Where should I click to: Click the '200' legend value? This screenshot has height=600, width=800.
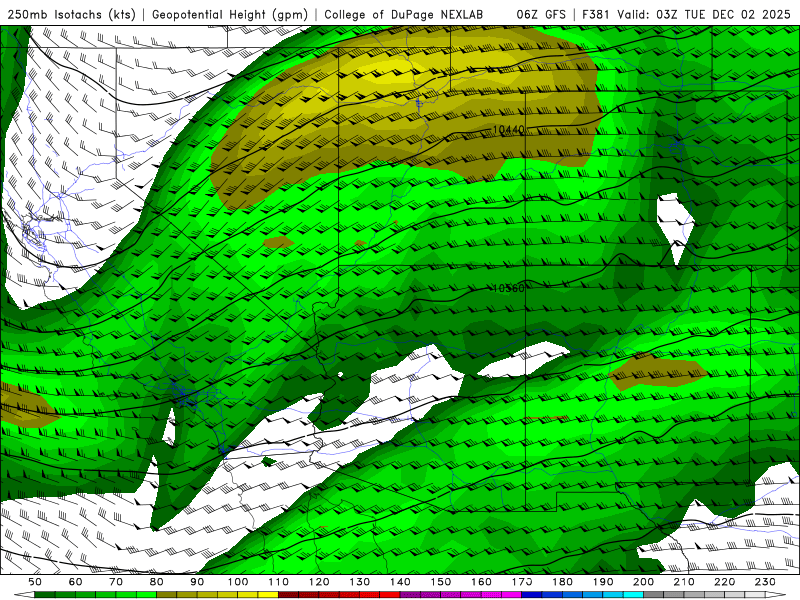click(643, 582)
